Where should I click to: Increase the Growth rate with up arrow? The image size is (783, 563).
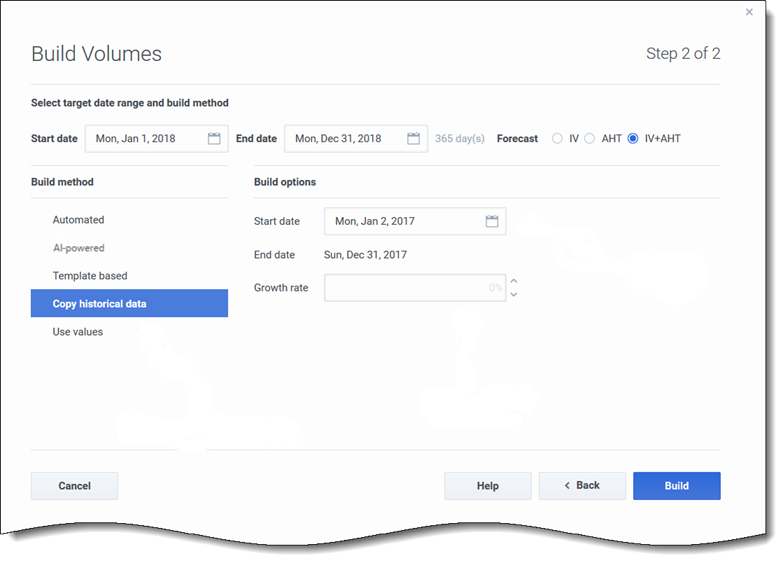(514, 281)
